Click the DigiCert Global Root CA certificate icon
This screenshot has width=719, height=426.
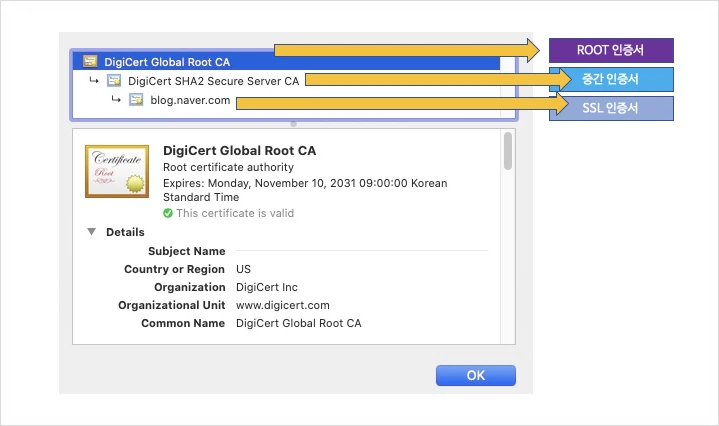point(90,61)
